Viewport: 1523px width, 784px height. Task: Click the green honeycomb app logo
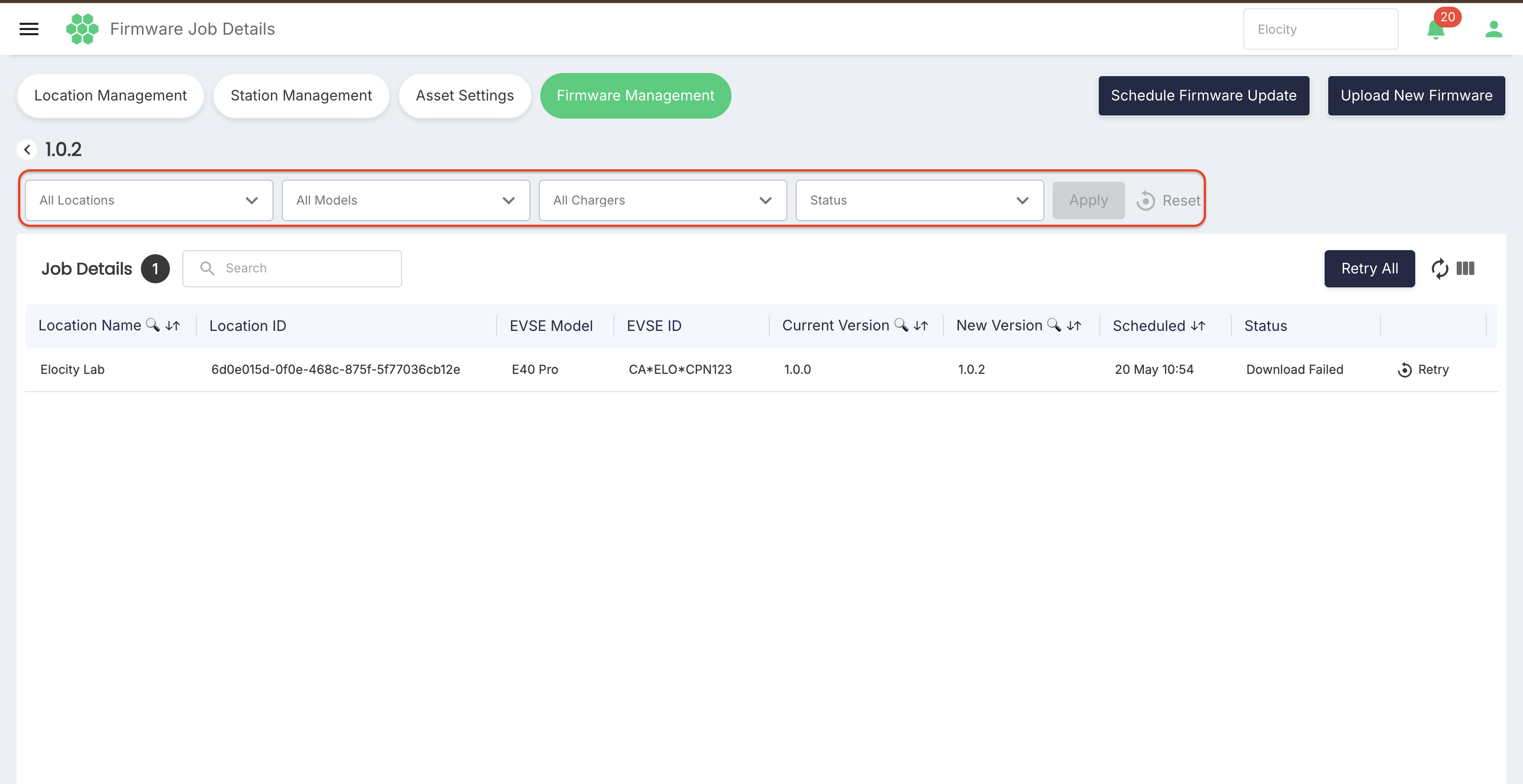(x=82, y=29)
